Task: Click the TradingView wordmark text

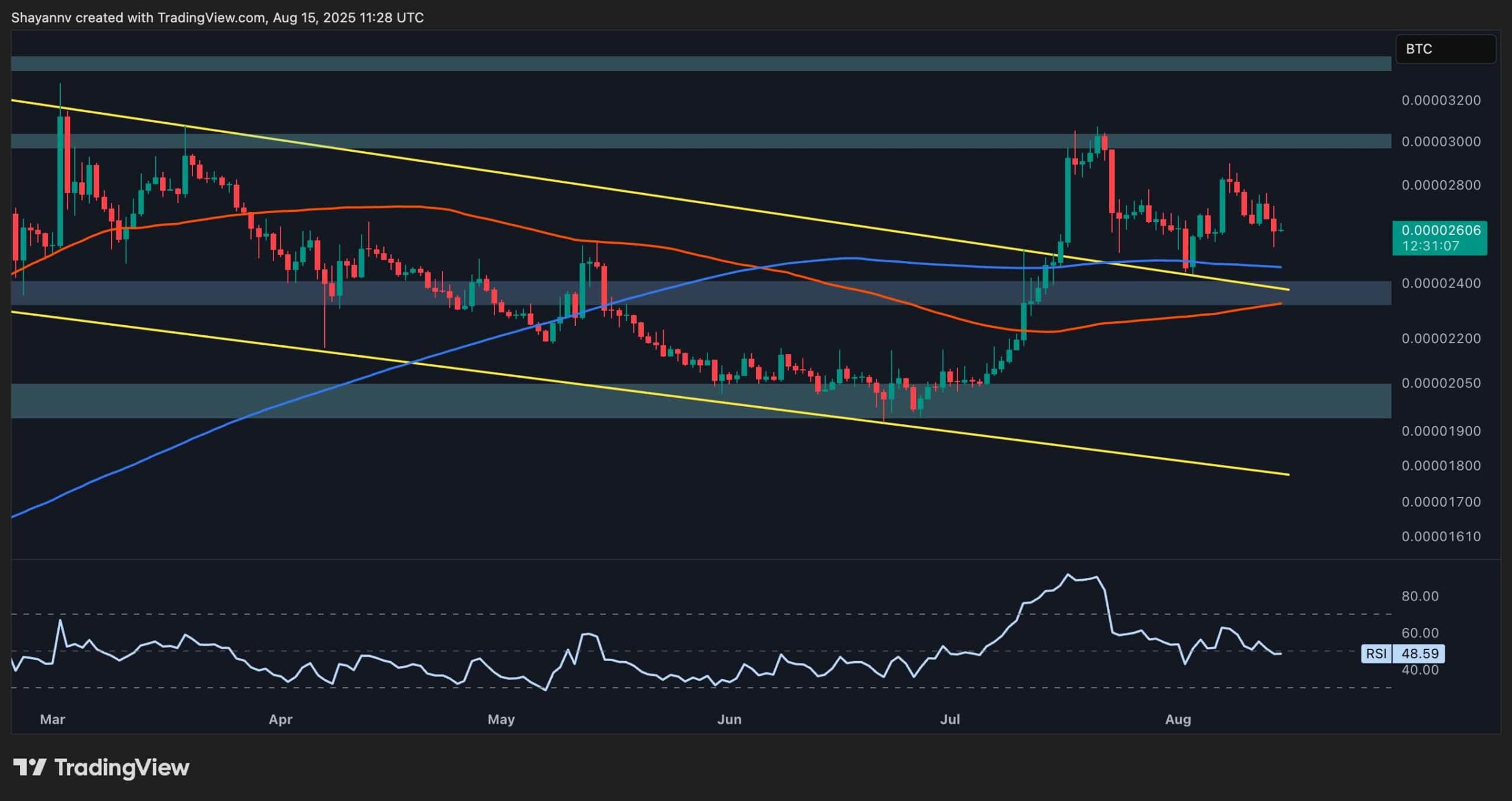Action: (x=122, y=767)
